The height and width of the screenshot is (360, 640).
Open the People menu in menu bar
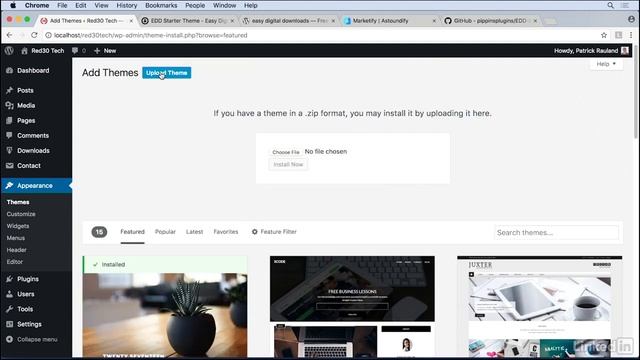point(195,5)
